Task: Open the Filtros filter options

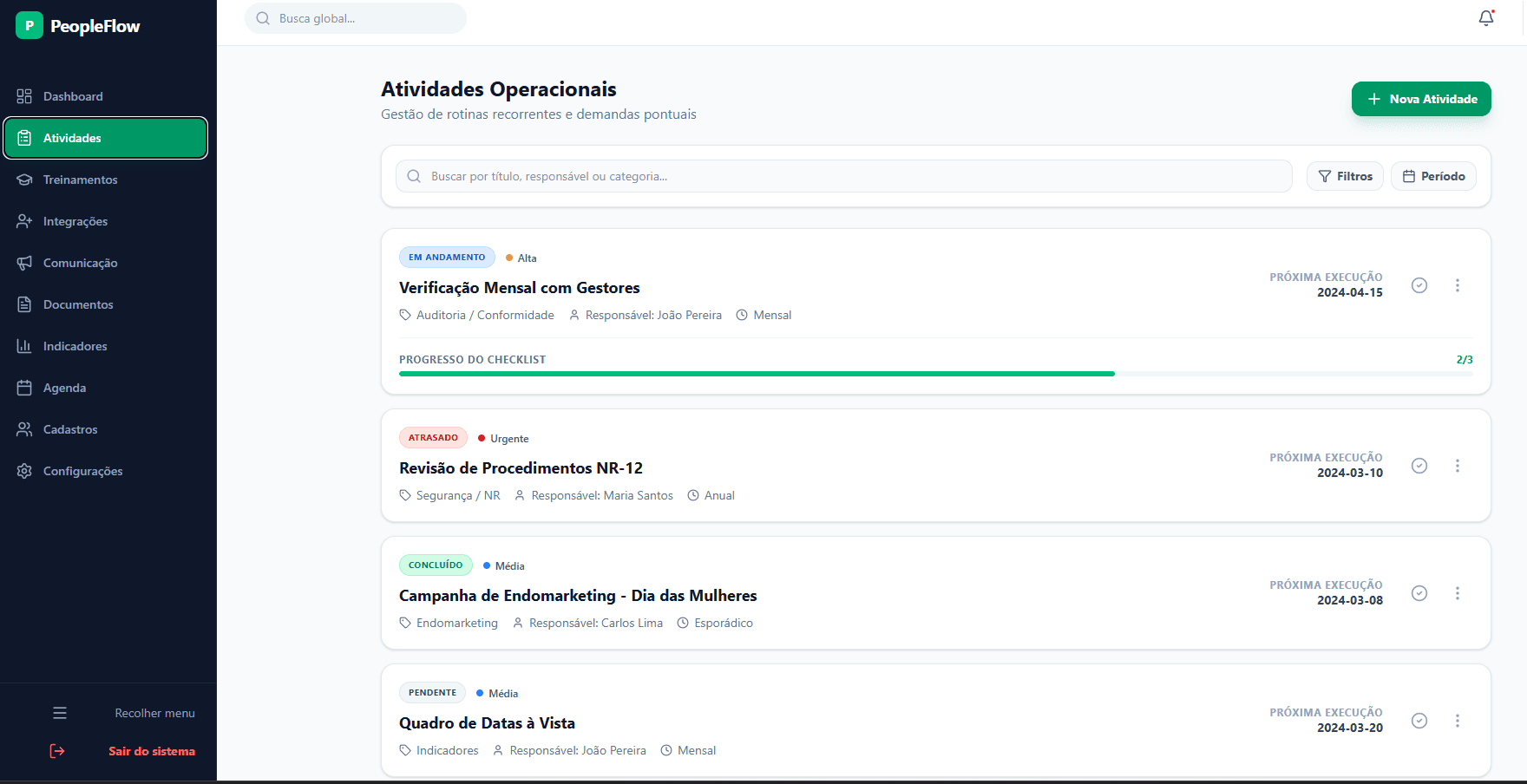Action: pyautogui.click(x=1345, y=176)
